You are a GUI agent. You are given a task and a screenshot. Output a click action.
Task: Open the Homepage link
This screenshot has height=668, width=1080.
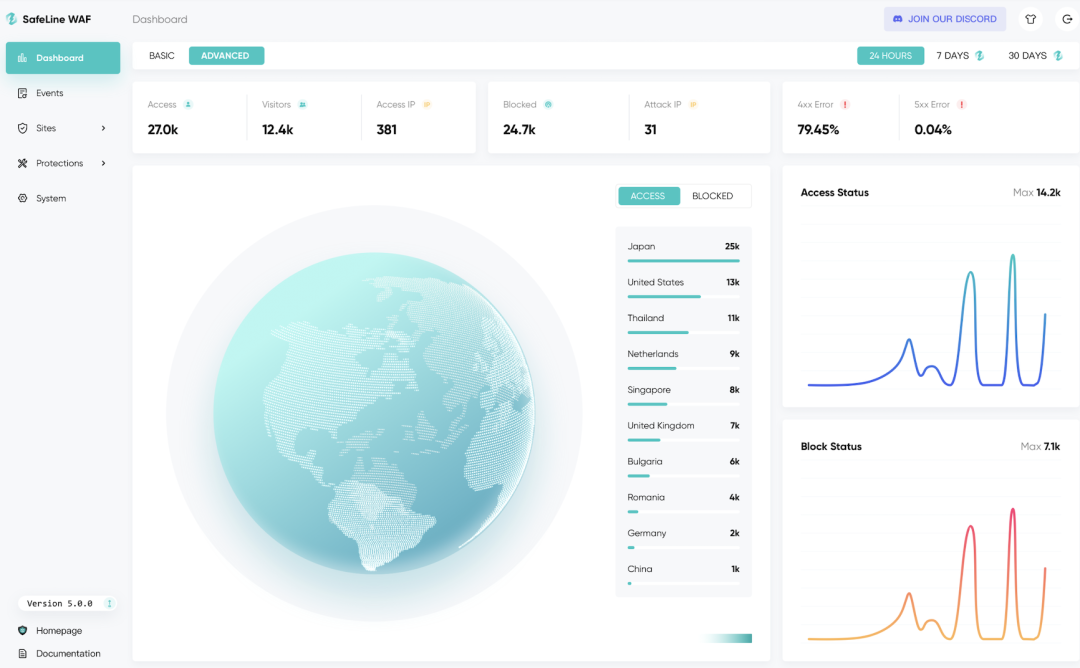point(59,631)
